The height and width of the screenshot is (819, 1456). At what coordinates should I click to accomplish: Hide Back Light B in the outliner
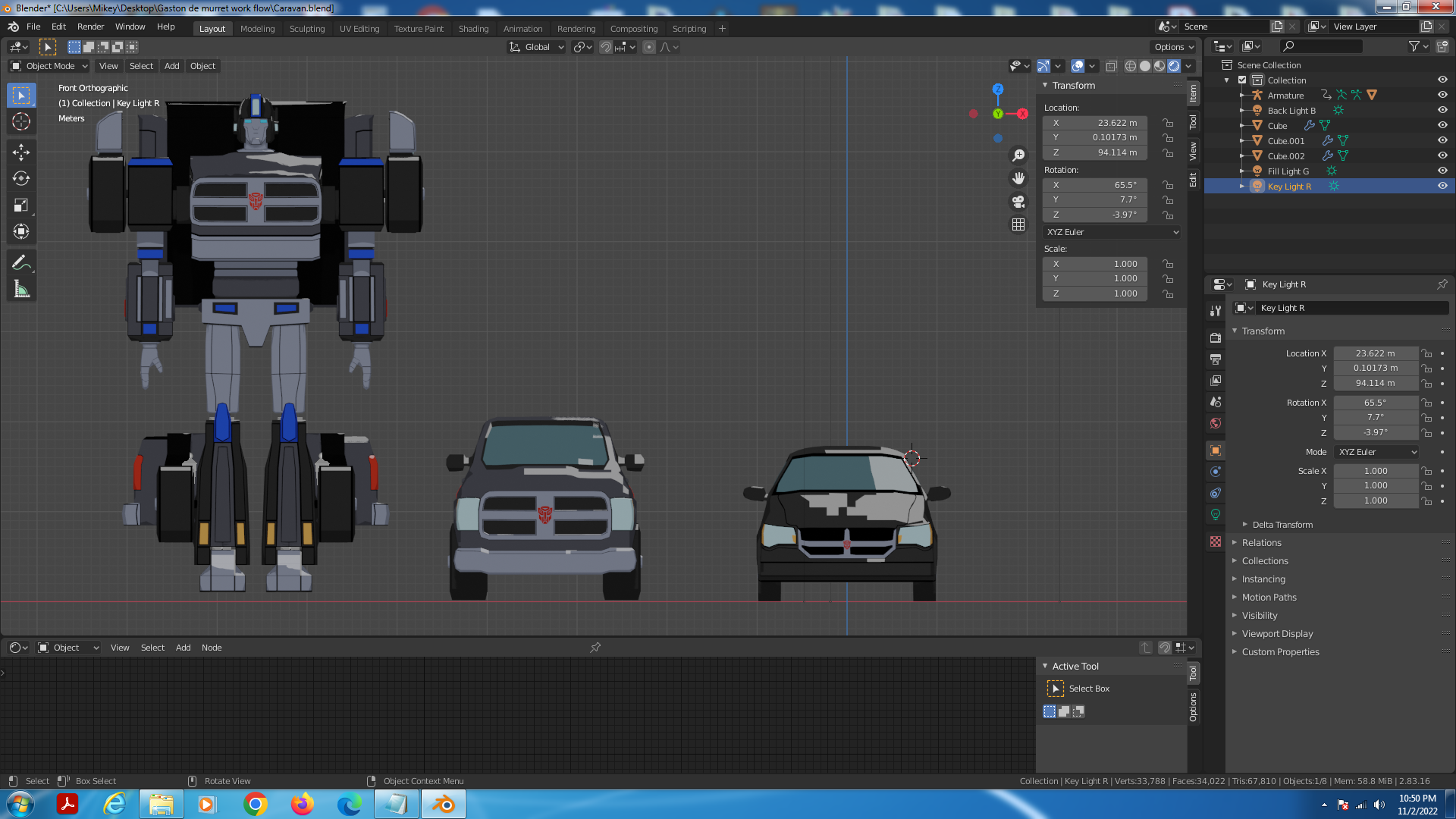[x=1442, y=110]
